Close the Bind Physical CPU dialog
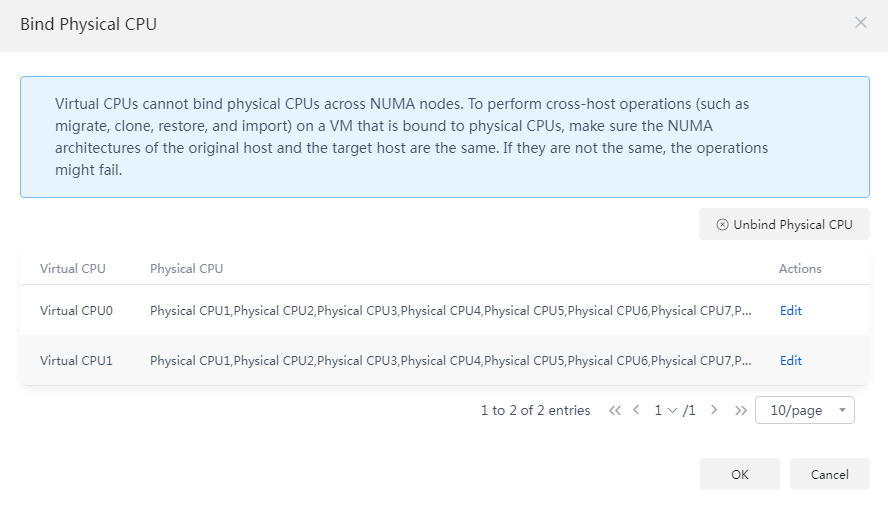Screen dimensions: 888x508 pyautogui.click(x=860, y=23)
